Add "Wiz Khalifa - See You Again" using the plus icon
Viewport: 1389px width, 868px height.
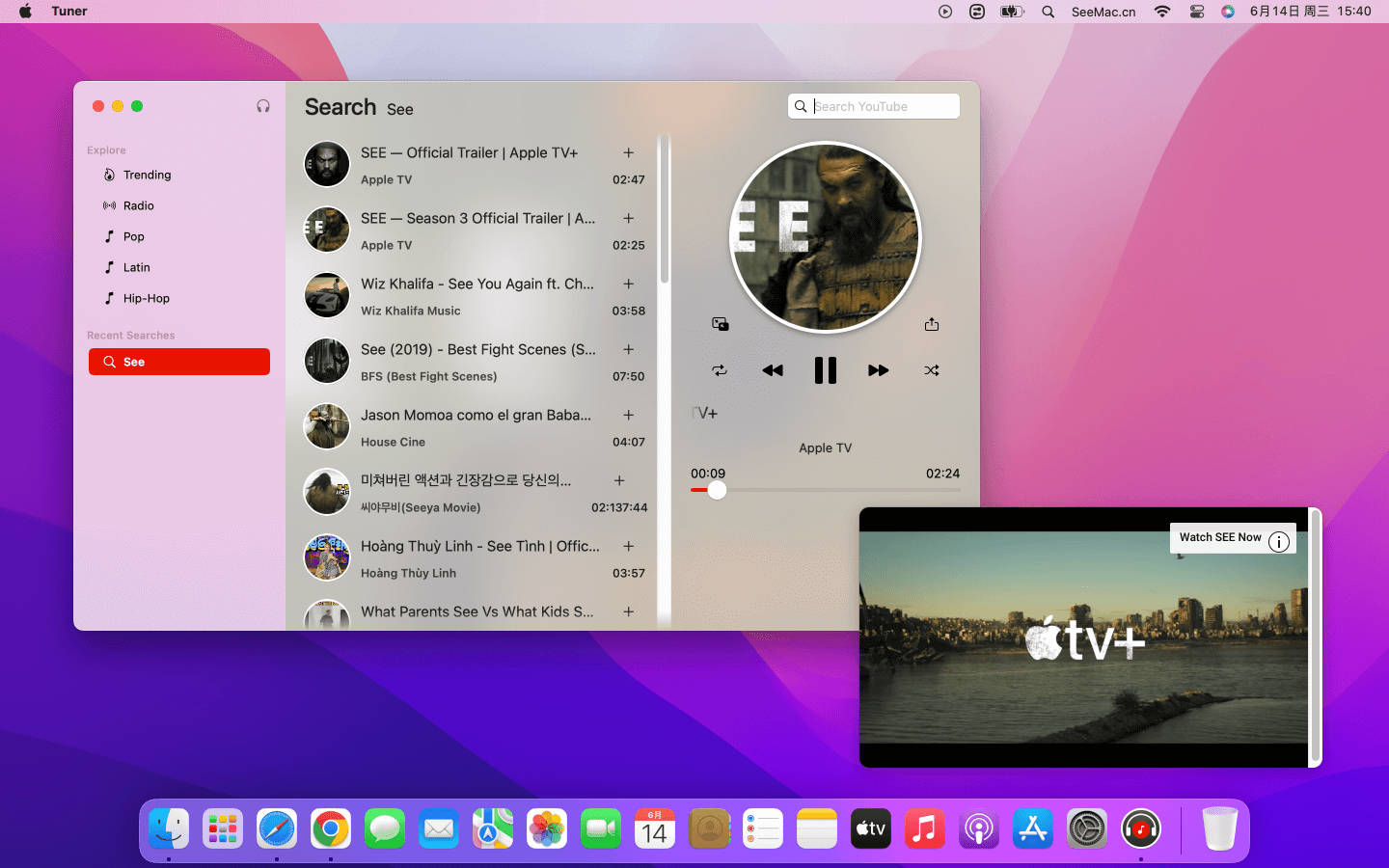(629, 284)
